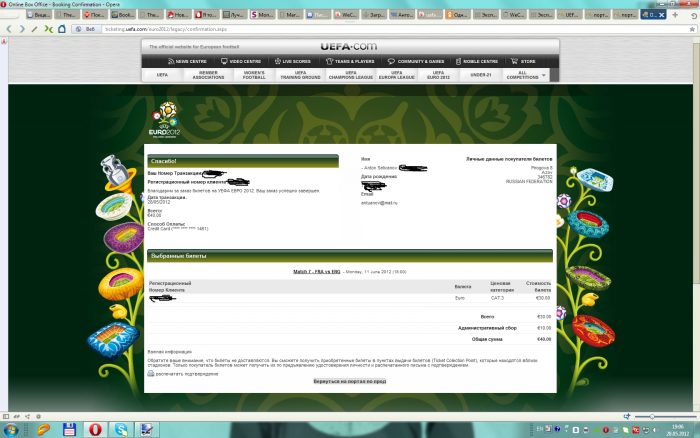Switch to the 'Book...' tab
This screenshot has width=700, height=438.
[x=123, y=15]
